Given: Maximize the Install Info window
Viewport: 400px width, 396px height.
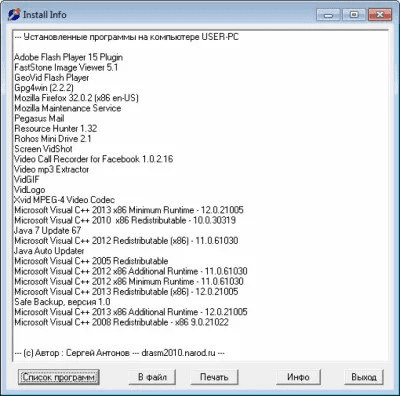Looking at the screenshot, I should point(354,15).
